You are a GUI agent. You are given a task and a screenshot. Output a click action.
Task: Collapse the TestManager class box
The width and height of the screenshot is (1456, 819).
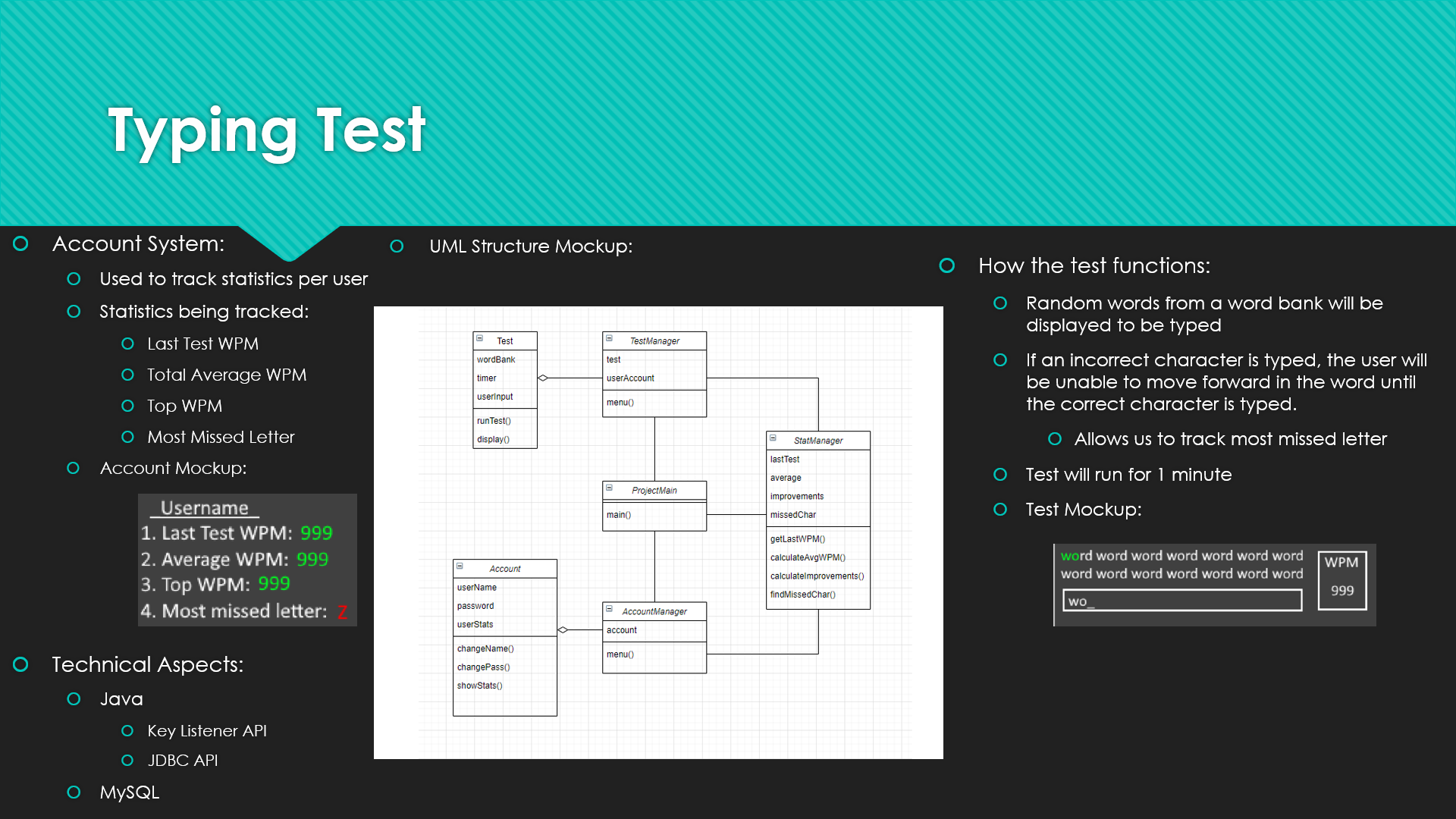[609, 339]
